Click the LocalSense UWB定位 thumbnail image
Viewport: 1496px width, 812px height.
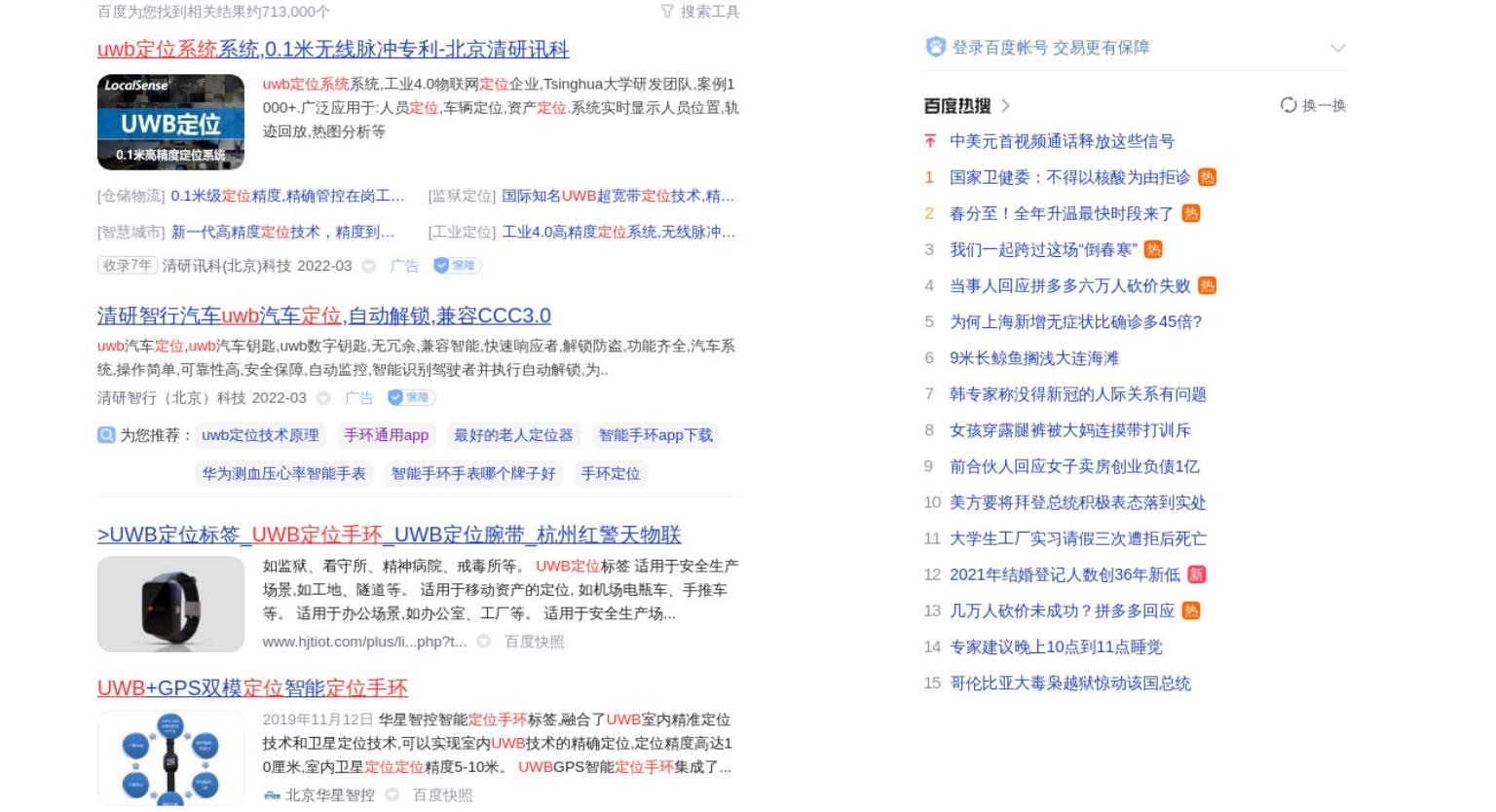(x=170, y=122)
